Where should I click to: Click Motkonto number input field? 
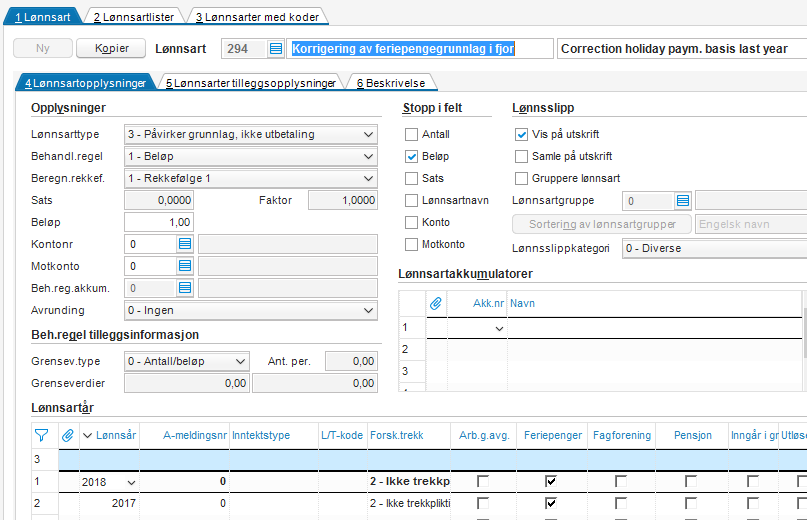point(151,266)
